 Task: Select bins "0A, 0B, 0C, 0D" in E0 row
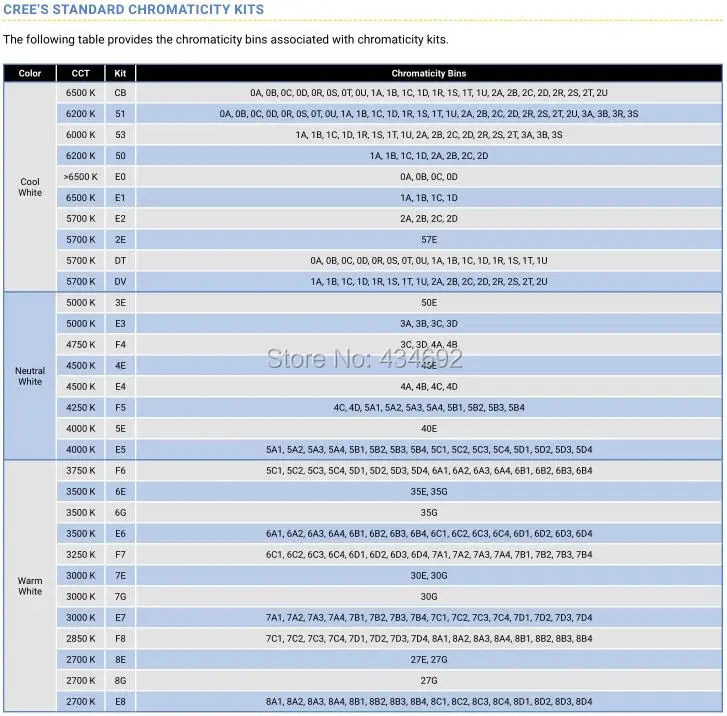coord(429,177)
